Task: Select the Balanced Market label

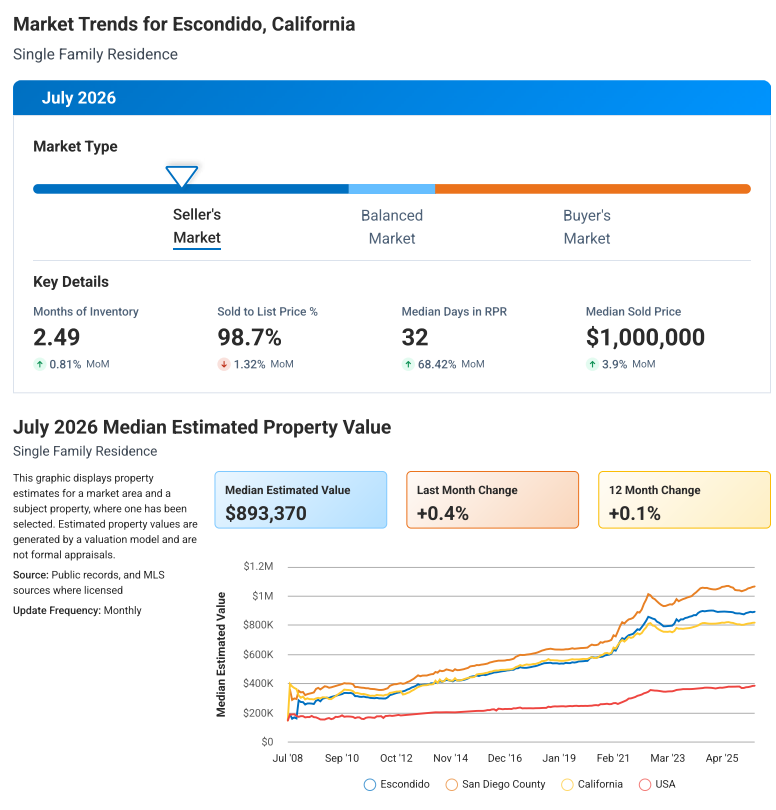Action: (x=392, y=227)
